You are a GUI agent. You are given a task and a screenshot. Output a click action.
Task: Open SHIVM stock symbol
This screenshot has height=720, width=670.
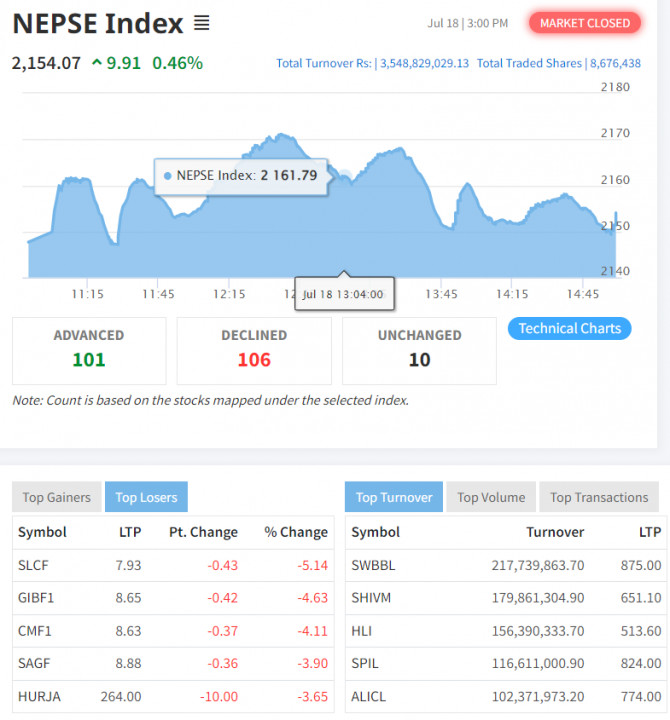[371, 597]
